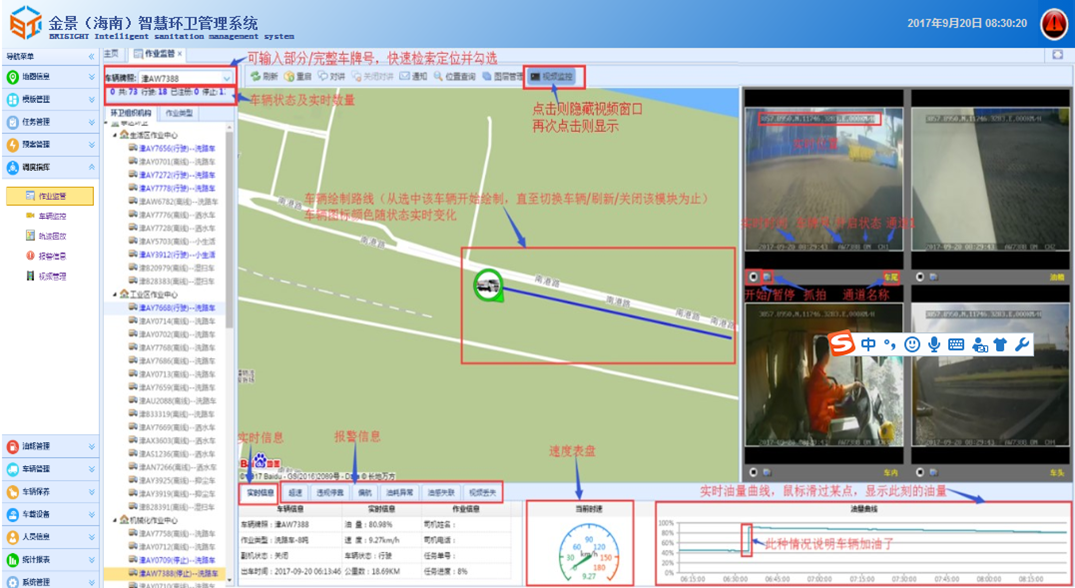This screenshot has width=1075, height=588.
Task: Toggle play/pause on the 车头 video channel
Action: (920, 472)
